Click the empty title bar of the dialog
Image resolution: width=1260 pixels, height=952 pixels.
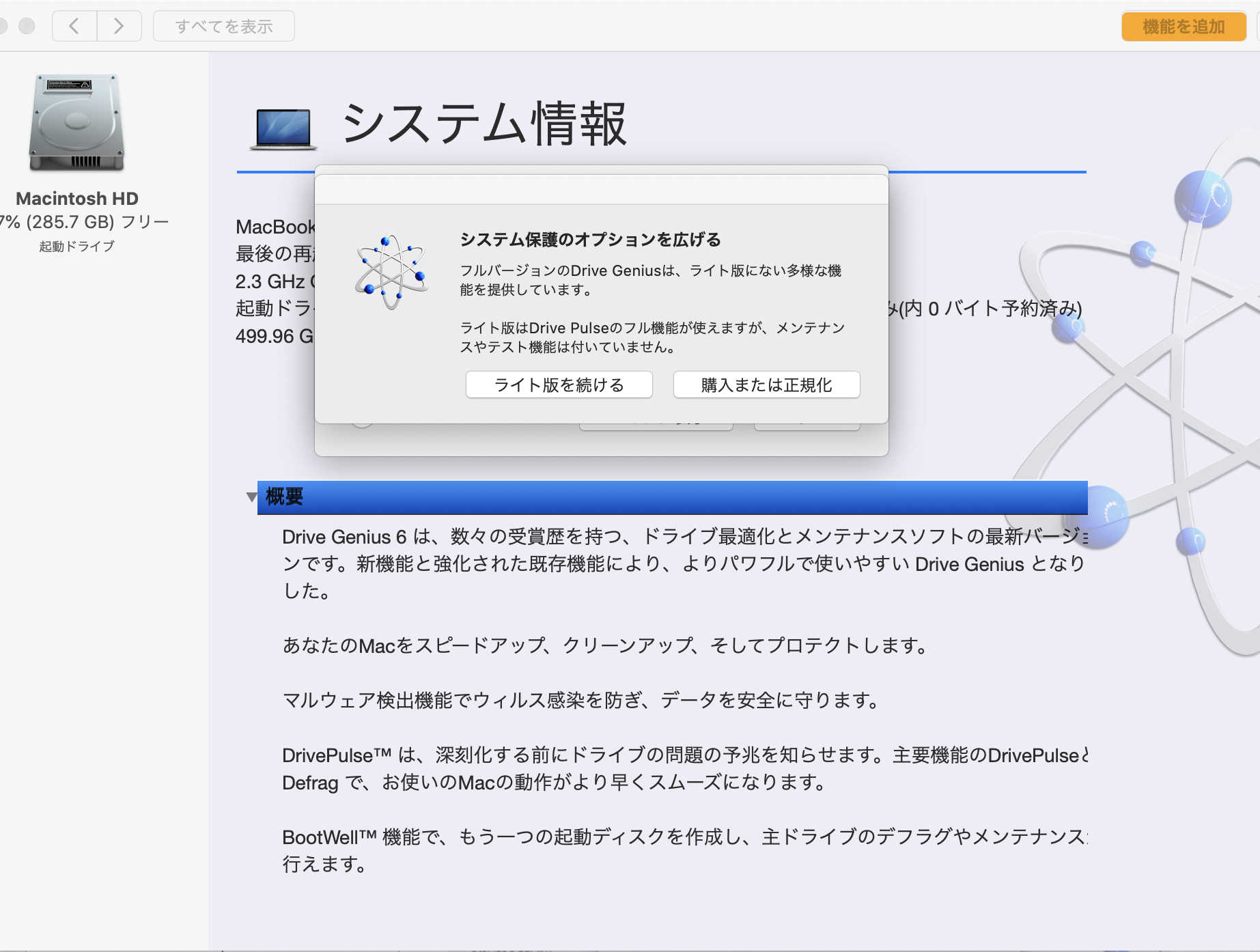[601, 189]
